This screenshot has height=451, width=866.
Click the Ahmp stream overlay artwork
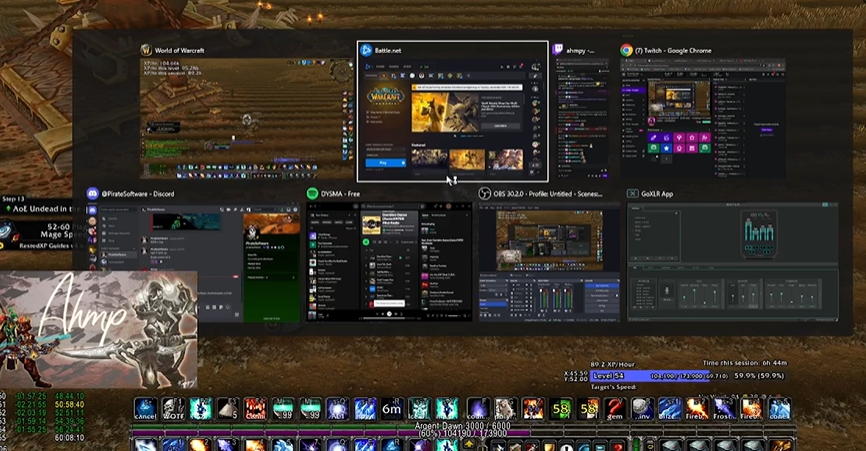click(98, 329)
